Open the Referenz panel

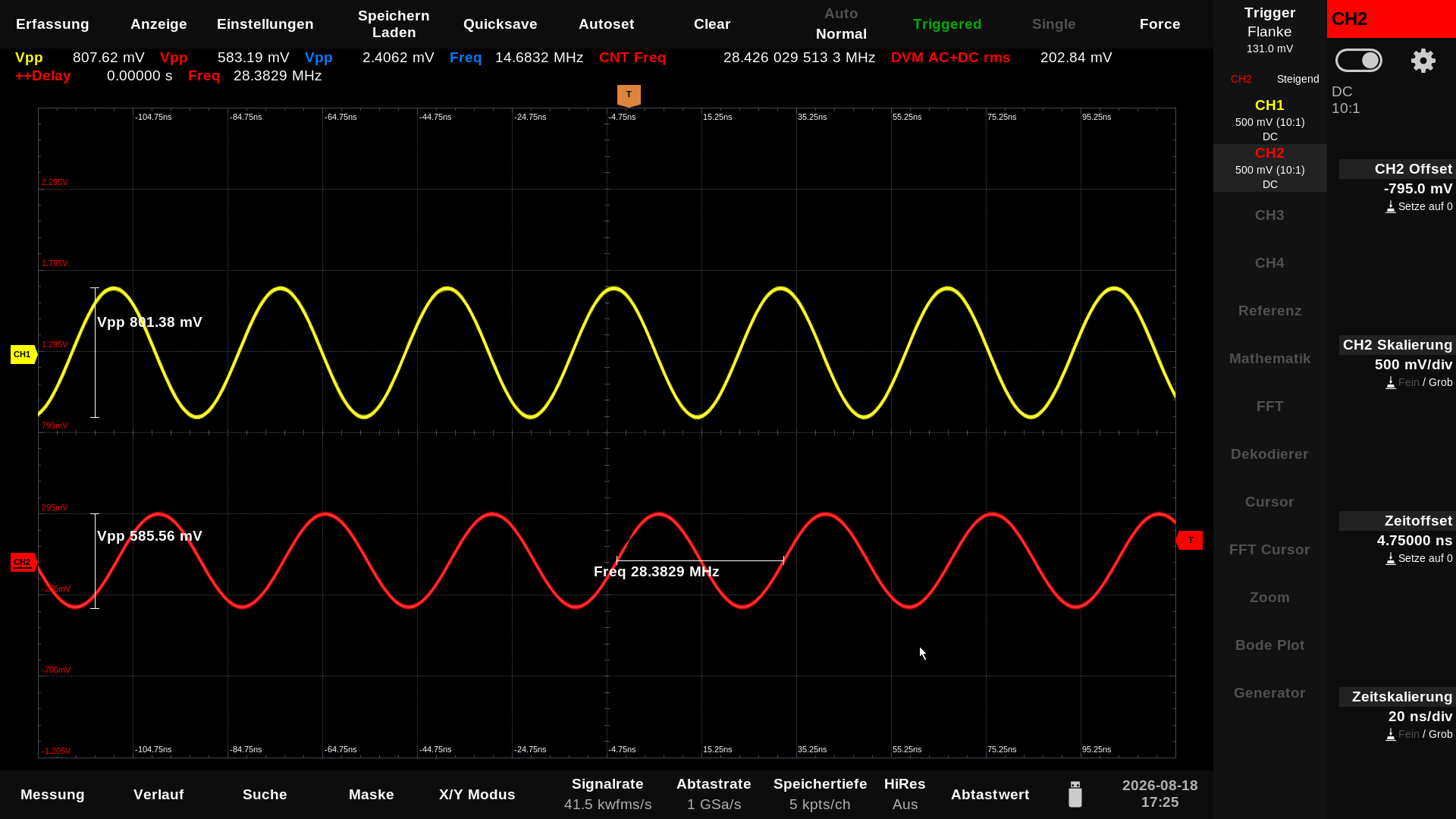(x=1269, y=311)
